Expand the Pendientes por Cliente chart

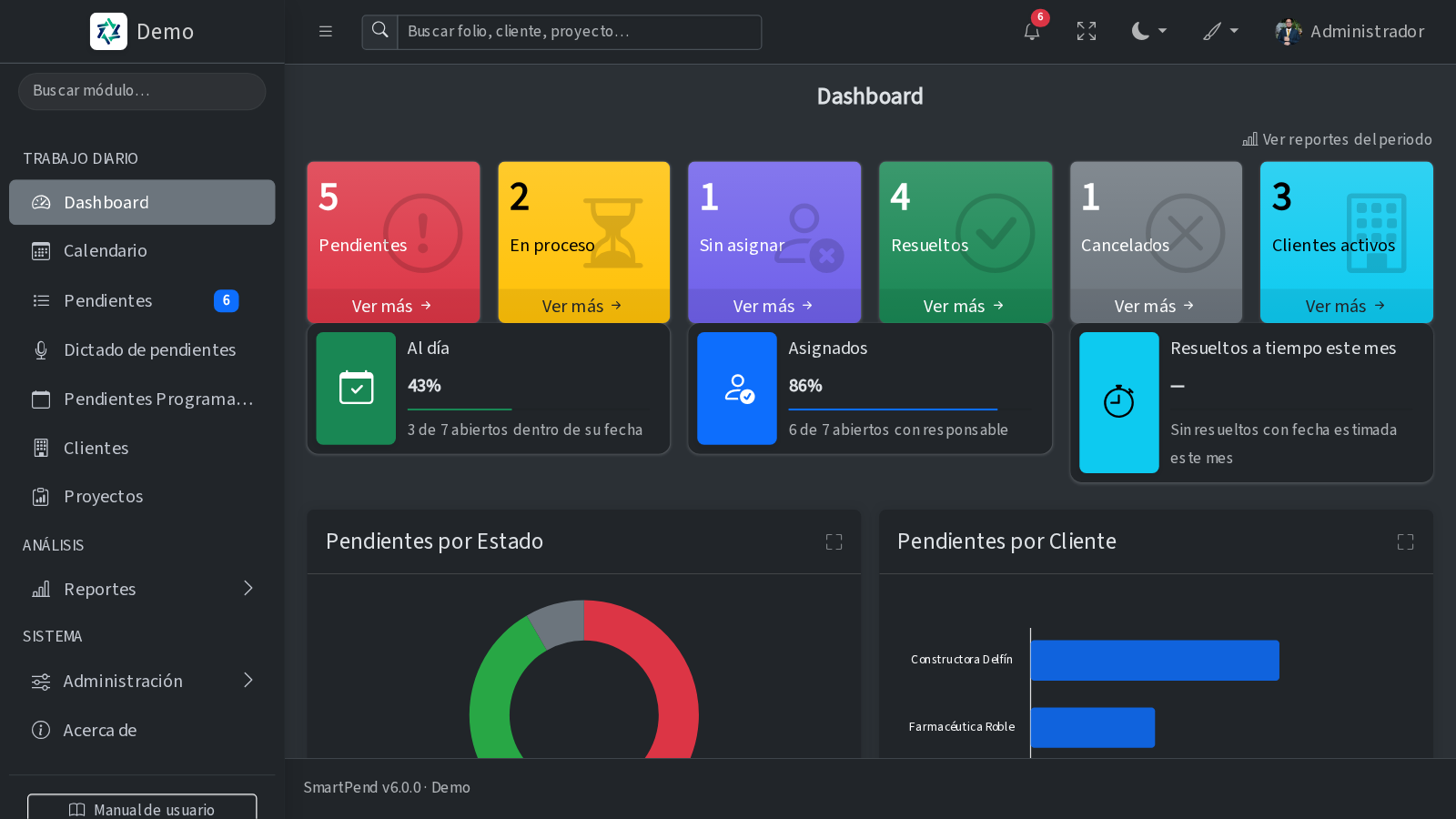[x=1405, y=542]
